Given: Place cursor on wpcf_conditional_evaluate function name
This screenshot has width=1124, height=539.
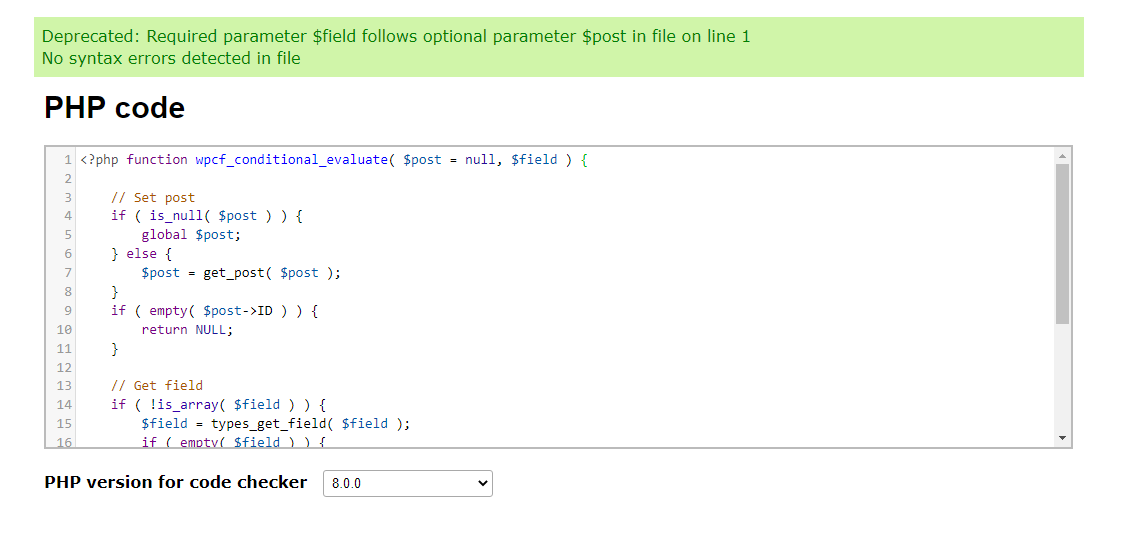Looking at the screenshot, I should click(x=292, y=160).
